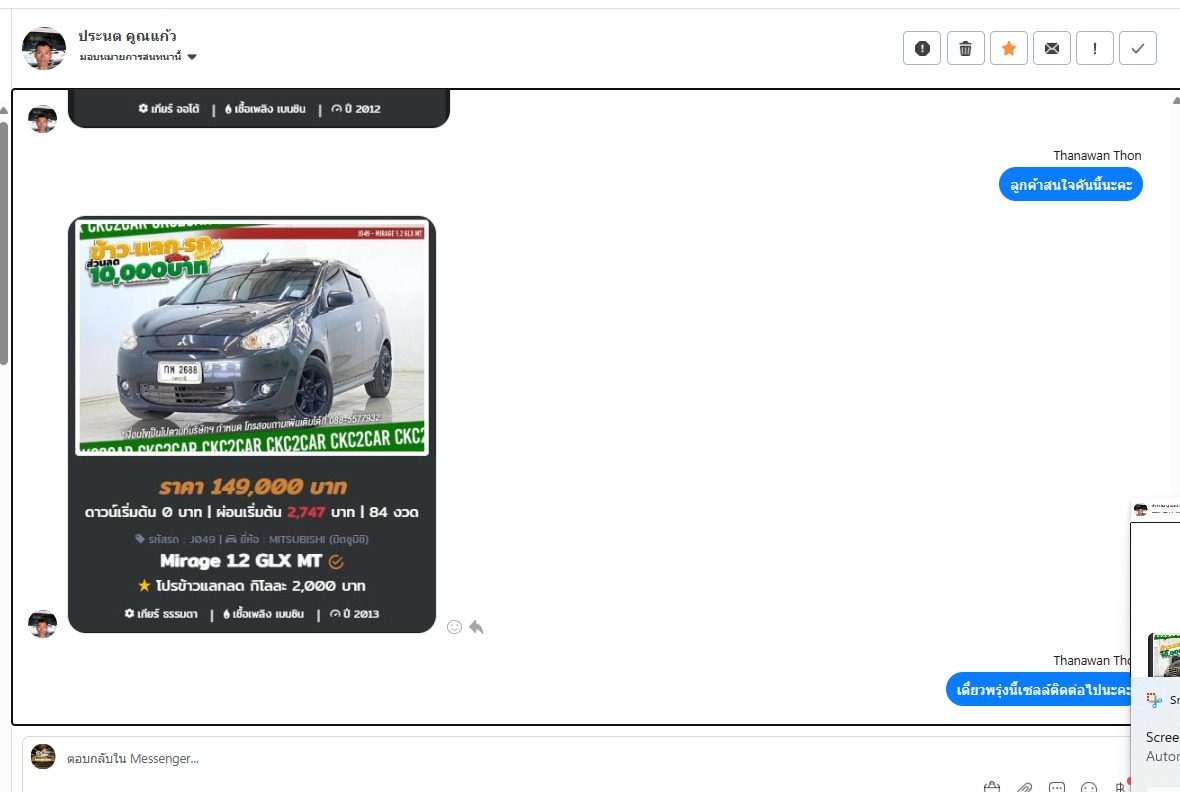Open saved replies speech bubble icon
The image size is (1180, 792).
(x=1057, y=787)
